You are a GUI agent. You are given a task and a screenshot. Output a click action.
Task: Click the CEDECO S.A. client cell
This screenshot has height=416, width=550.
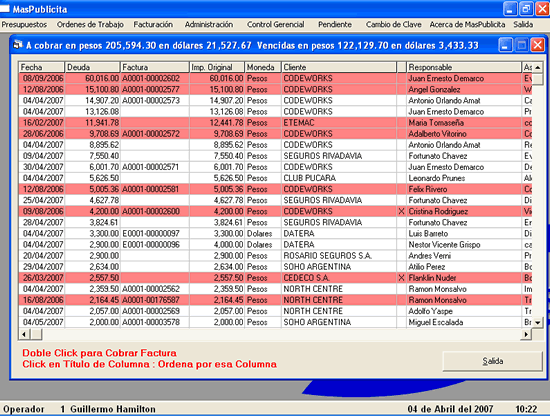[x=339, y=278]
